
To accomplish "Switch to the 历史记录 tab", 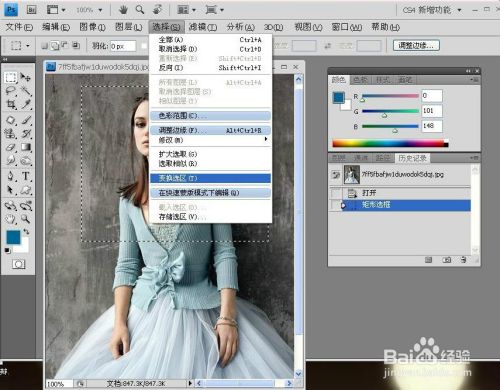I will (x=413, y=158).
